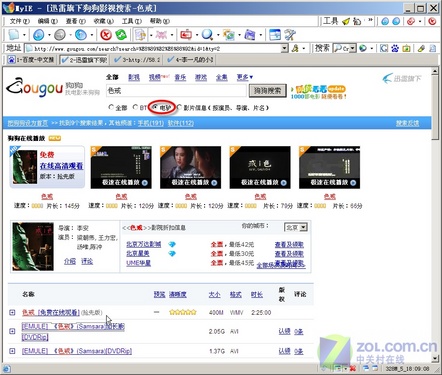Expand the EMULE Samsara 2.05G result row
The width and height of the screenshot is (442, 375).
(x=12, y=331)
